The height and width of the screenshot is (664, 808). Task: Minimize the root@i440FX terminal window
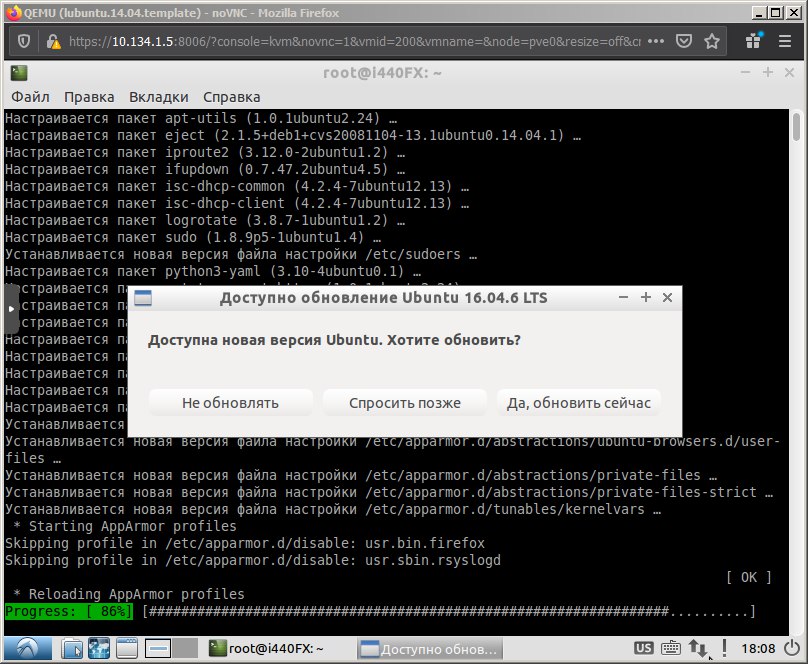click(x=746, y=73)
